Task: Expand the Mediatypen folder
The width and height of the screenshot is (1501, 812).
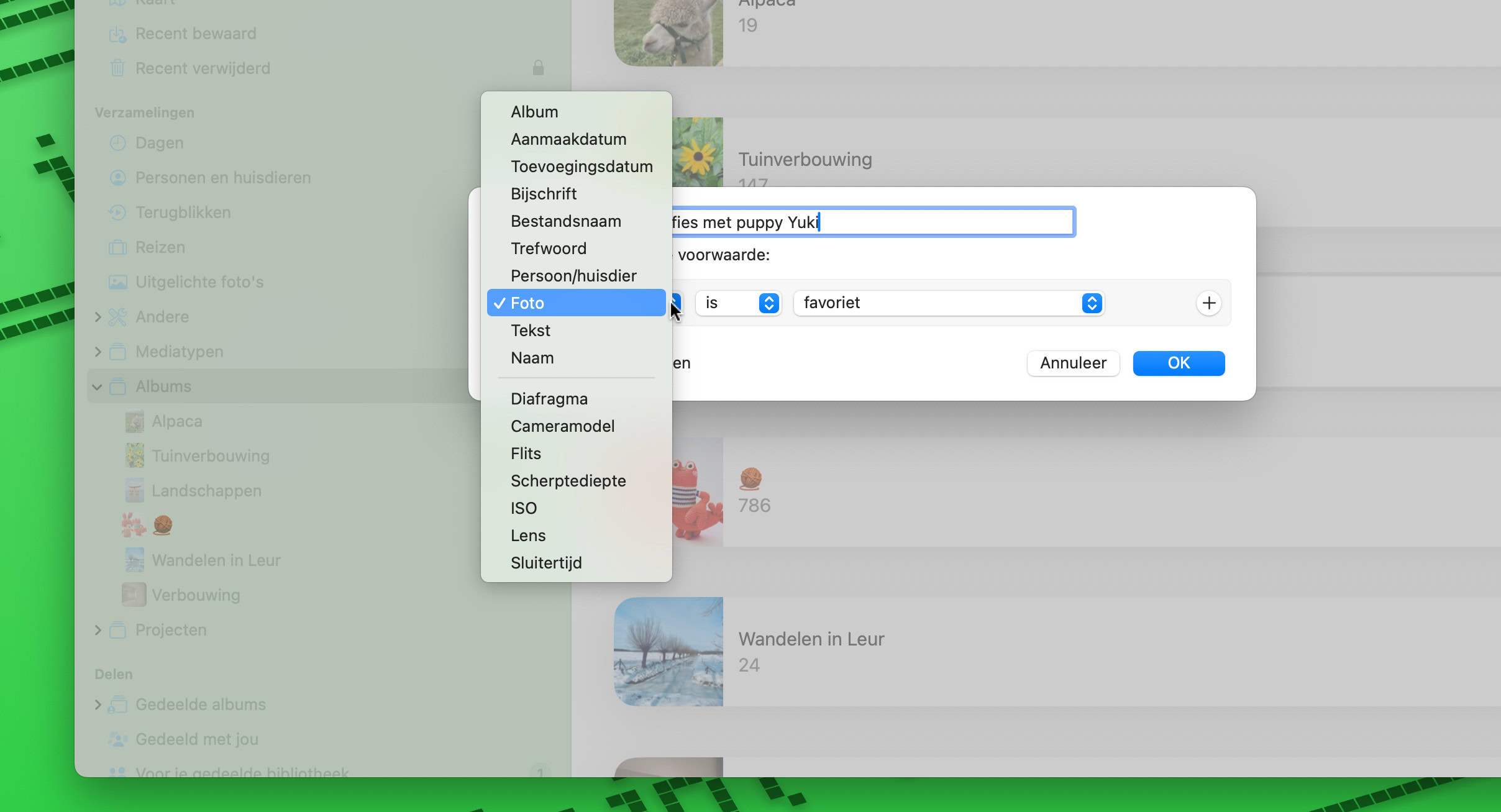Action: (98, 352)
